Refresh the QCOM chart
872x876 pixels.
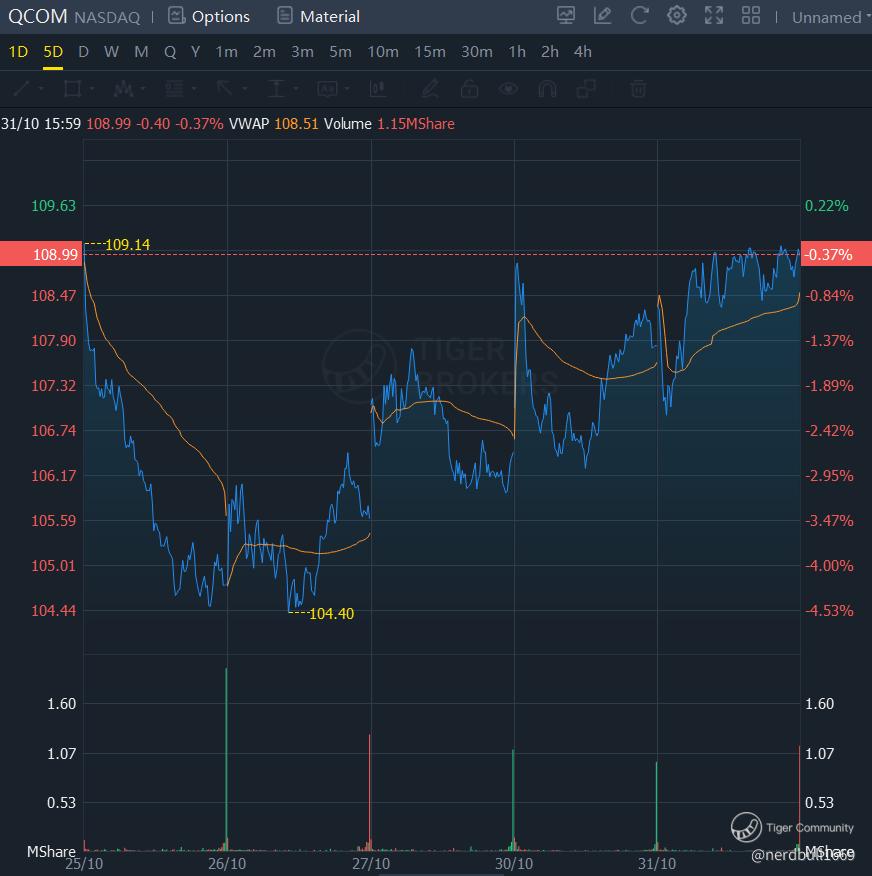639,16
